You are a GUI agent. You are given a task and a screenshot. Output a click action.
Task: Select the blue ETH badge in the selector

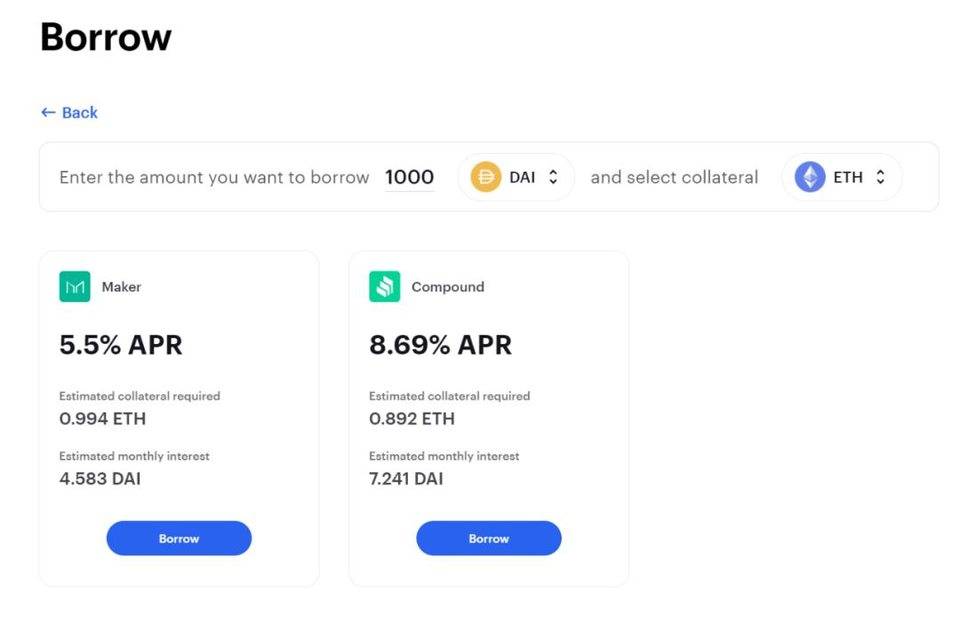(x=808, y=176)
